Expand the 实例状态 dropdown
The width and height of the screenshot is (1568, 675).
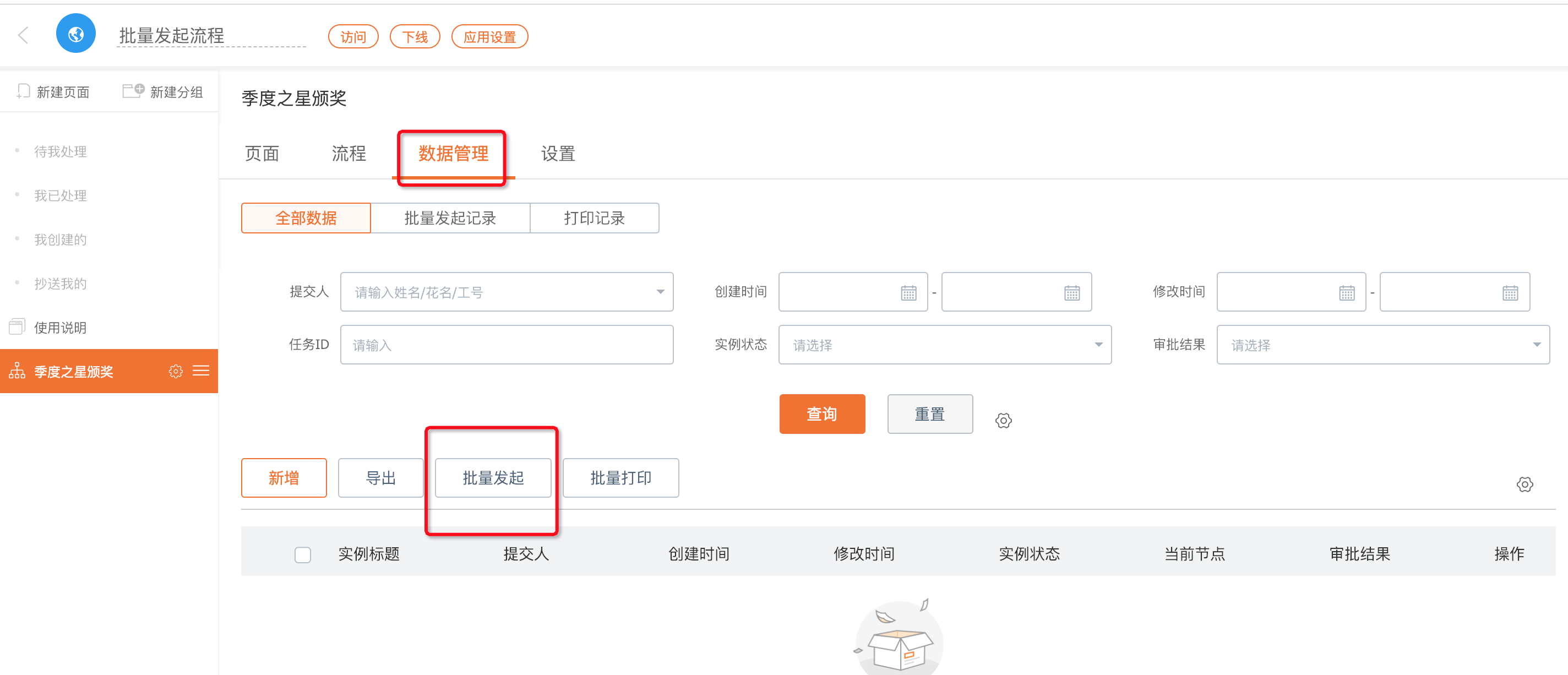[1098, 345]
